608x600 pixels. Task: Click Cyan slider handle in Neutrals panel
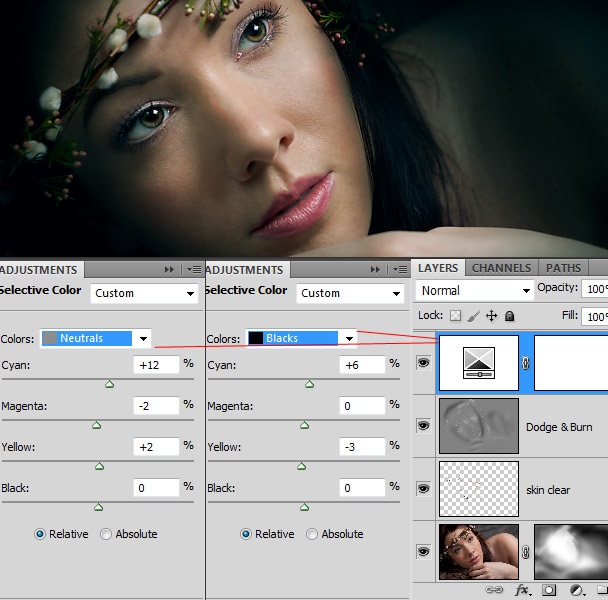(109, 384)
